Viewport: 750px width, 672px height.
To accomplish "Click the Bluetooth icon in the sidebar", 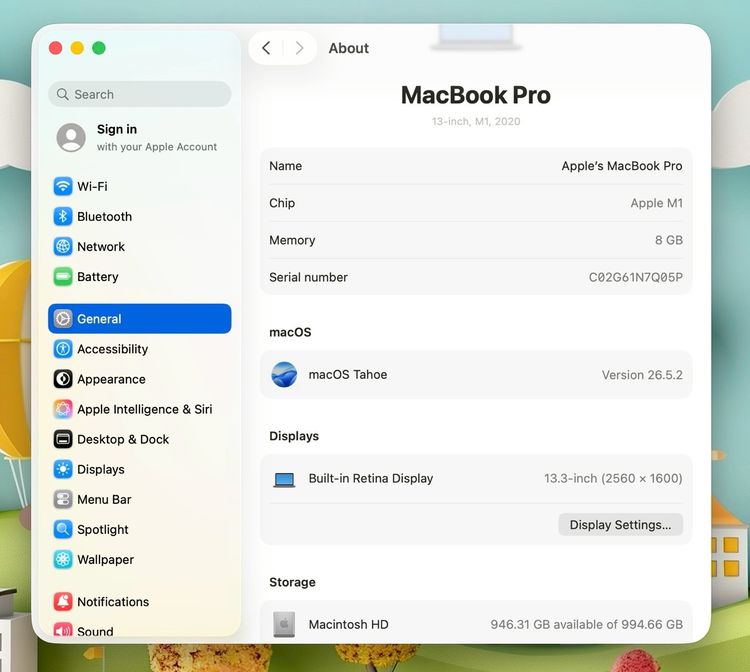I will tap(63, 216).
